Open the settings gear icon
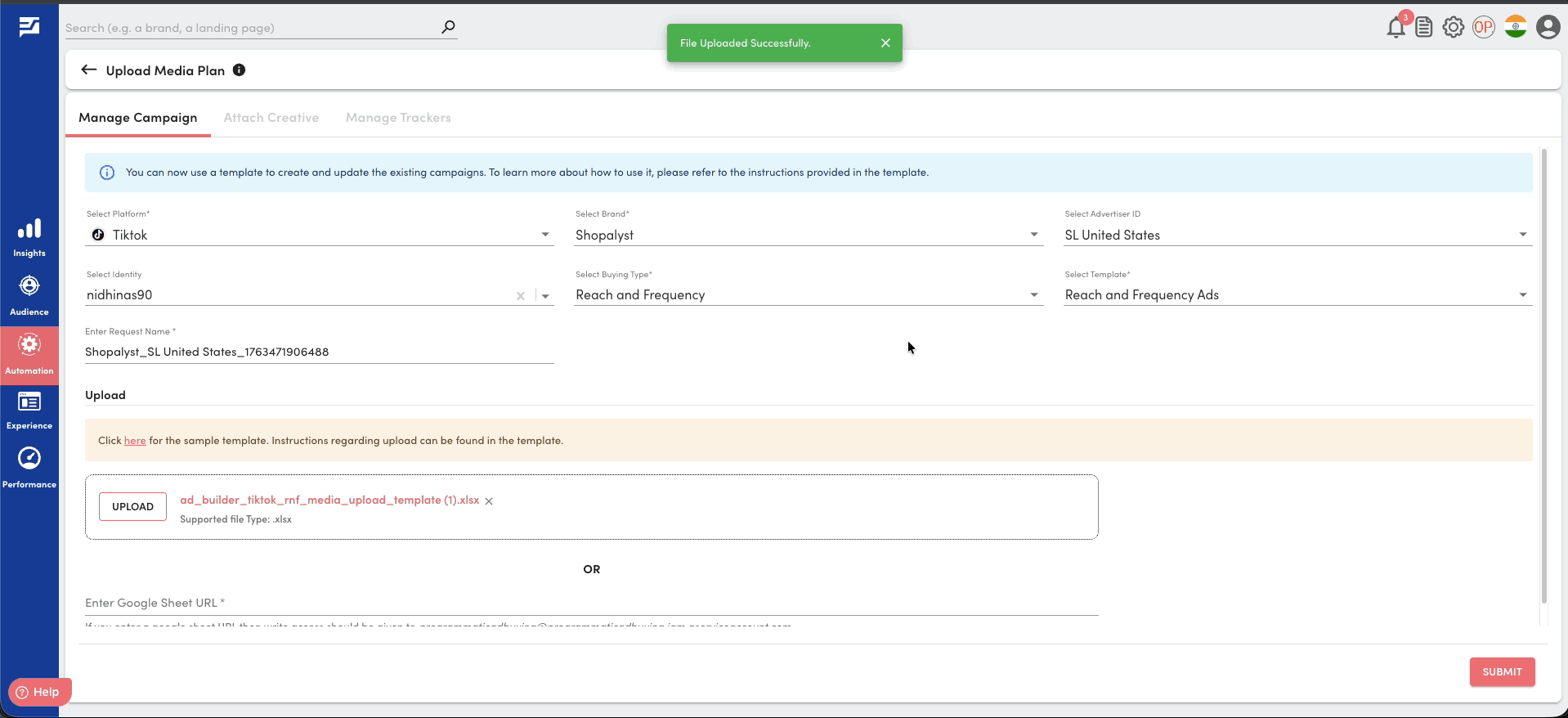This screenshot has width=1568, height=718. pyautogui.click(x=1454, y=27)
